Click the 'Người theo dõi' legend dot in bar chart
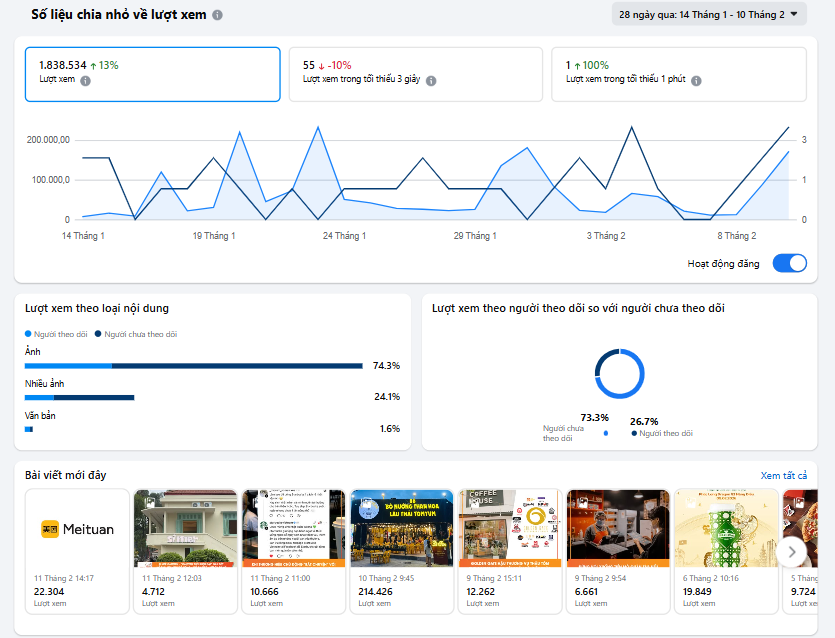The image size is (835, 638). coord(28,334)
